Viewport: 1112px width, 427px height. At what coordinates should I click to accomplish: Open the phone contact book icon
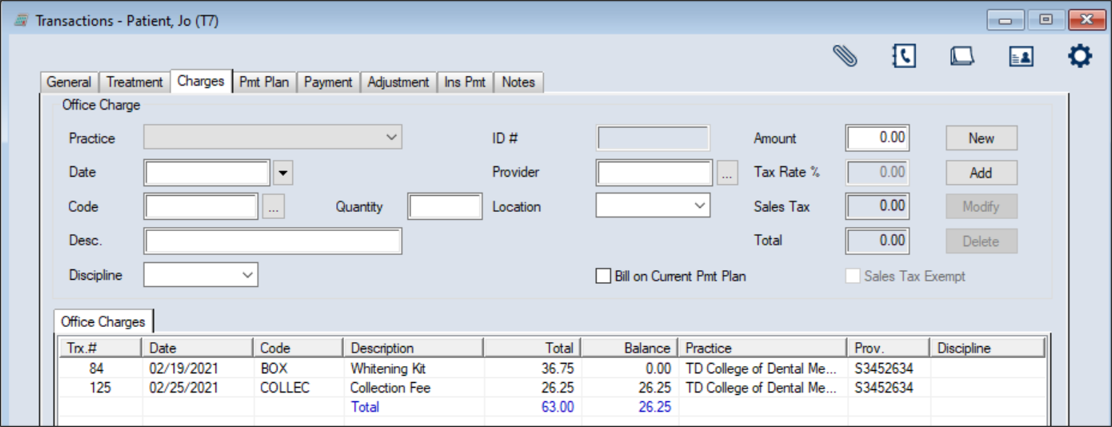pyautogui.click(x=903, y=56)
